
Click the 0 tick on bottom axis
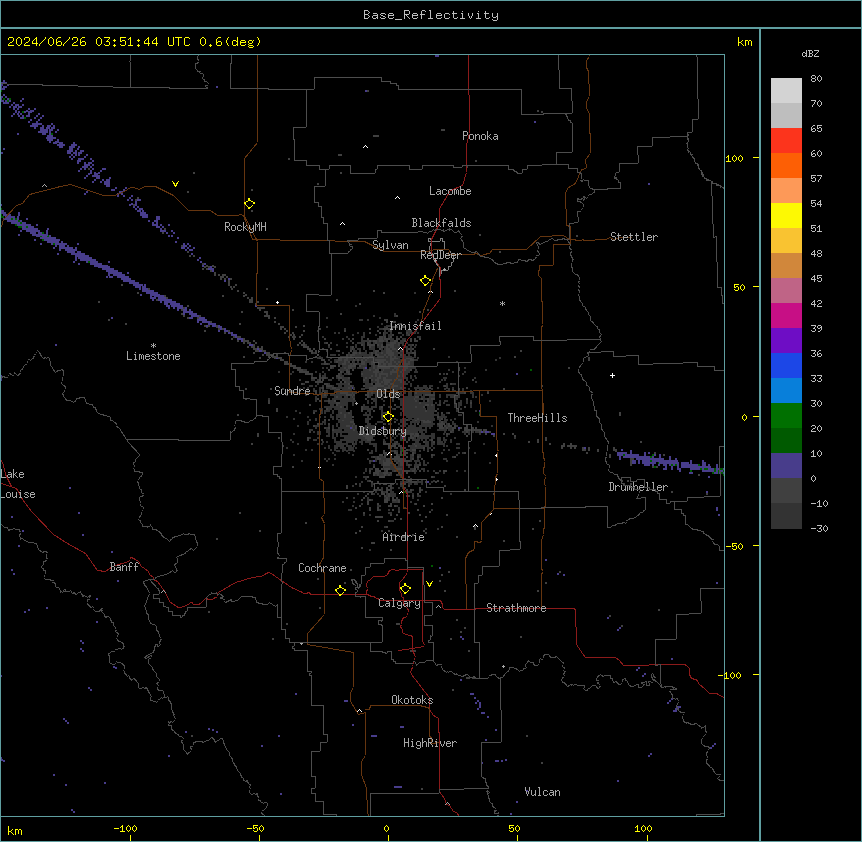pos(386,828)
